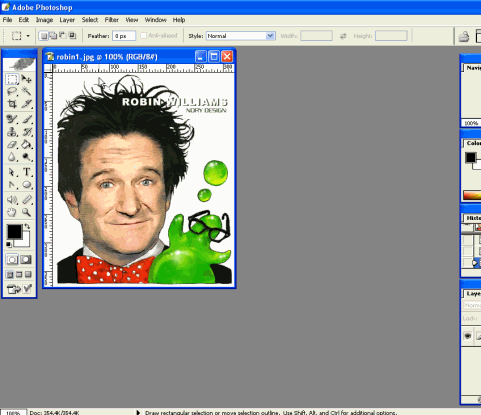Toggle layer visibility eye in Layers panel

[x=468, y=336]
